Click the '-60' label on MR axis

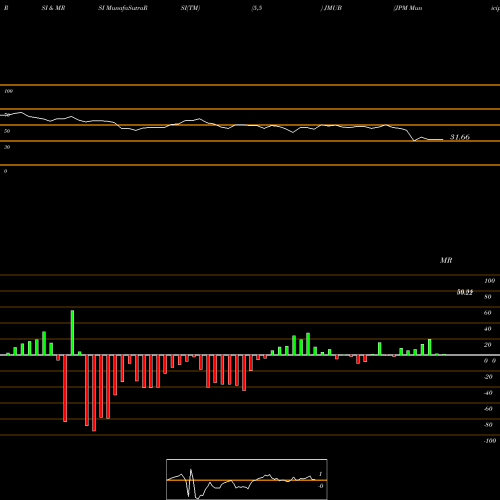(488, 409)
